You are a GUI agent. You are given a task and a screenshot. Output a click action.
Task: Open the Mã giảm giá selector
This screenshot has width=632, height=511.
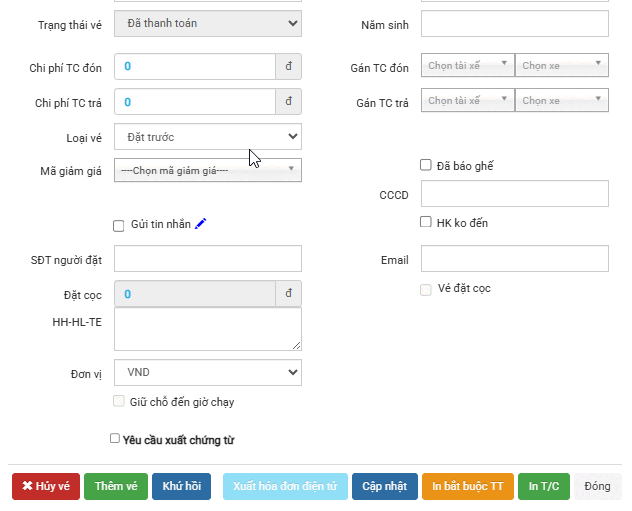(x=207, y=171)
